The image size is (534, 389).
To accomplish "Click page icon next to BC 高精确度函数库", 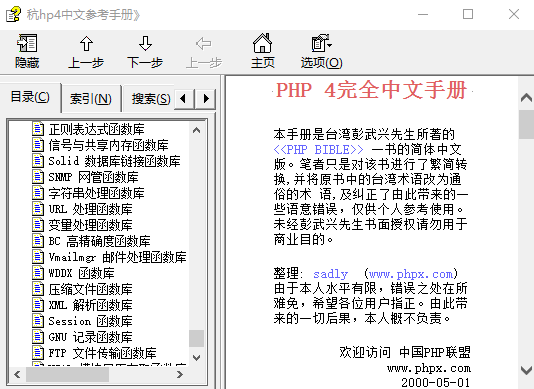I will (38, 241).
